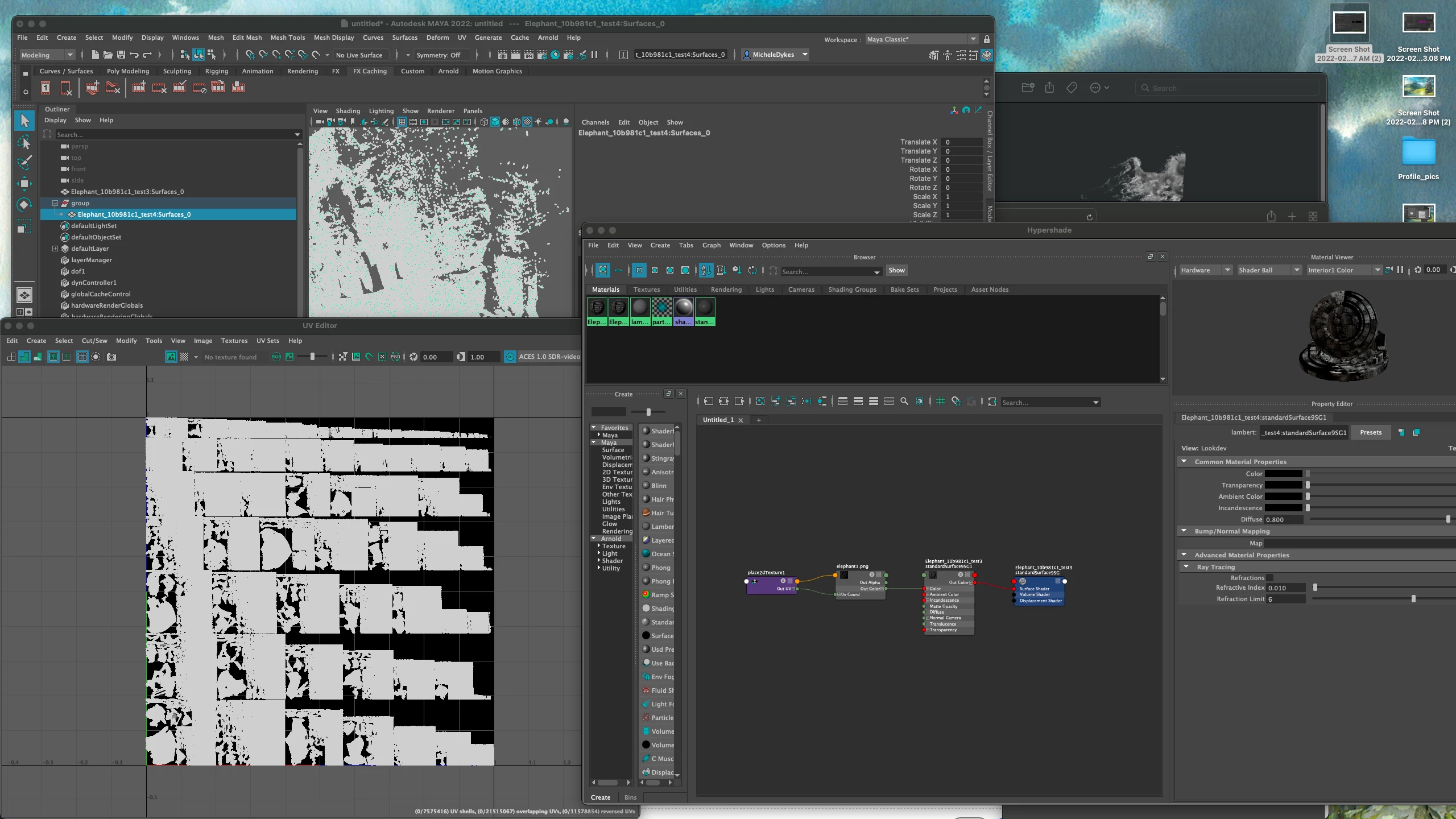Image resolution: width=1456 pixels, height=819 pixels.
Task: Collapse the Common Material Properties section
Action: 1184,462
